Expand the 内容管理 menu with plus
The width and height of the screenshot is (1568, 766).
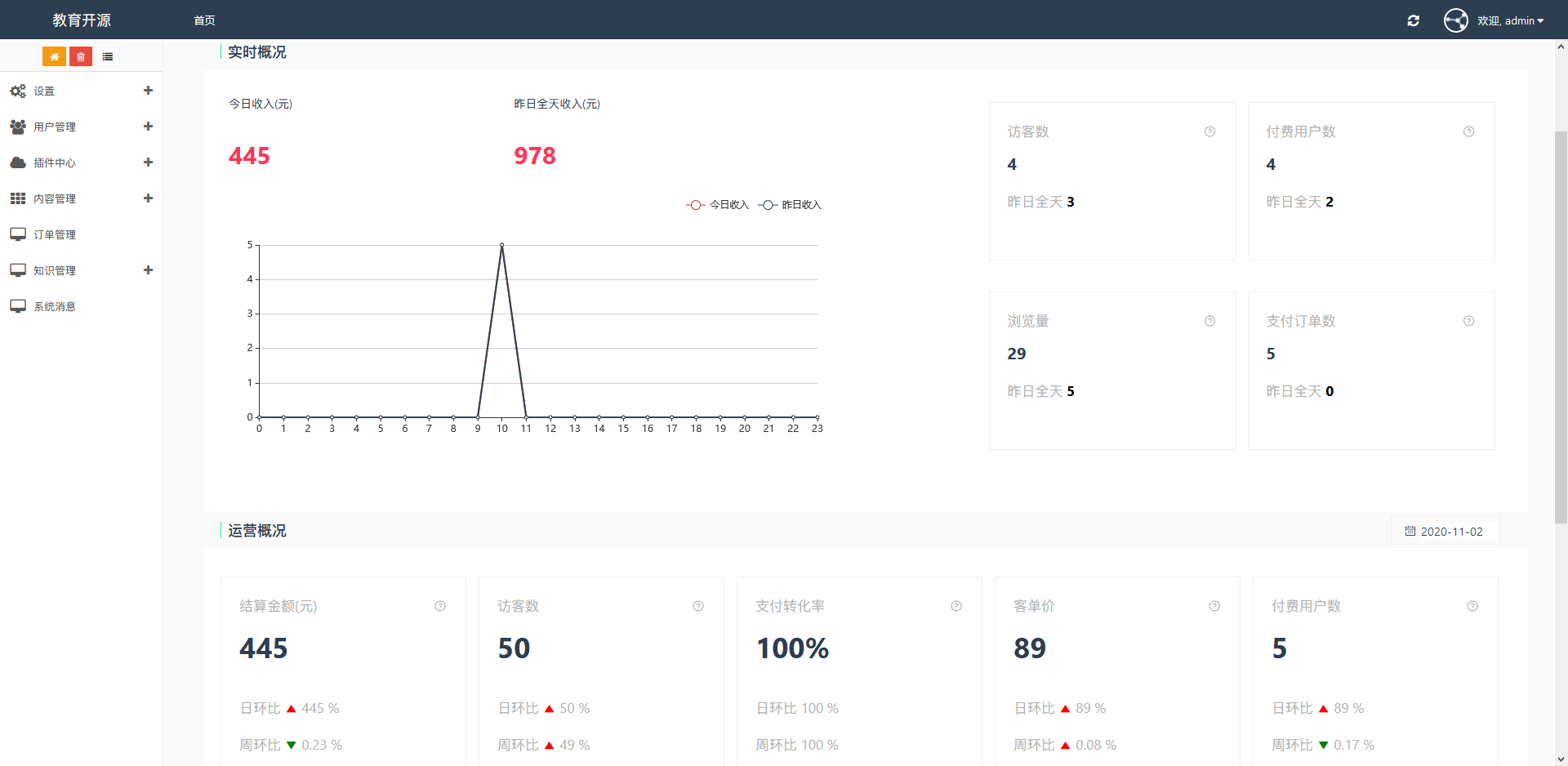(148, 198)
